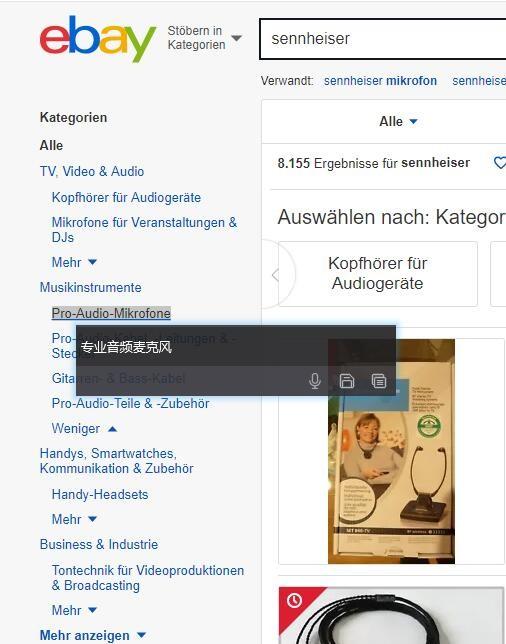Expand the Alle filter dropdown
This screenshot has width=506, height=644.
[398, 122]
